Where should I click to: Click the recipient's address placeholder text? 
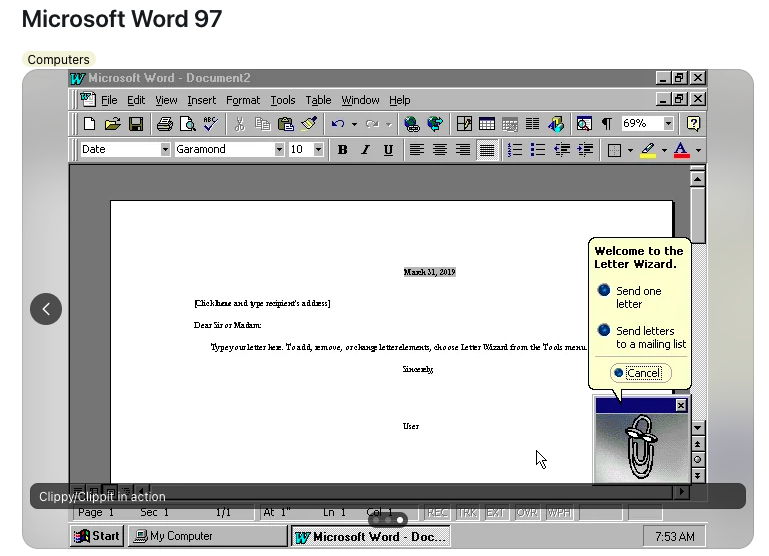(x=262, y=303)
